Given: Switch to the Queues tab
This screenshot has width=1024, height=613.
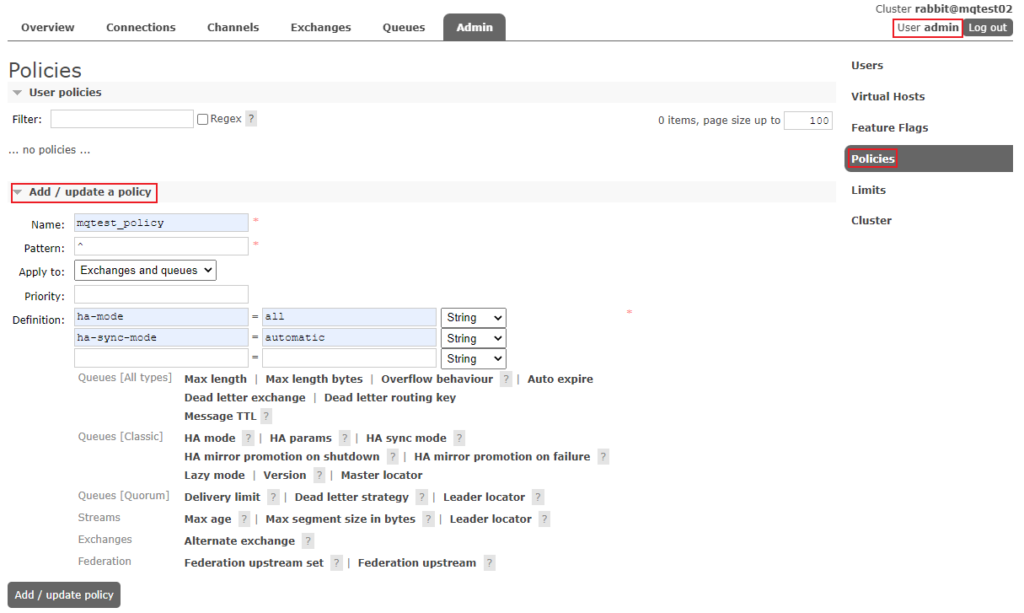Looking at the screenshot, I should pos(403,27).
